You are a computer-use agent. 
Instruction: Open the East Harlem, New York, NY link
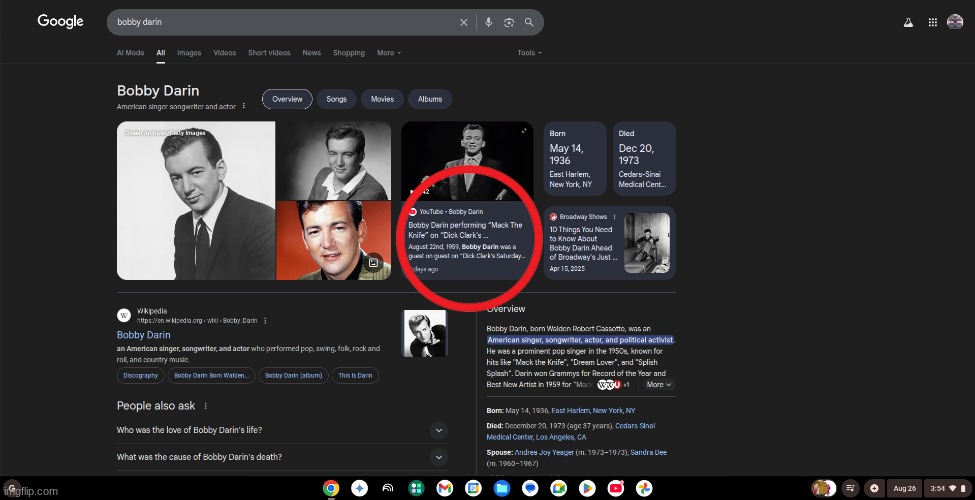coord(593,411)
